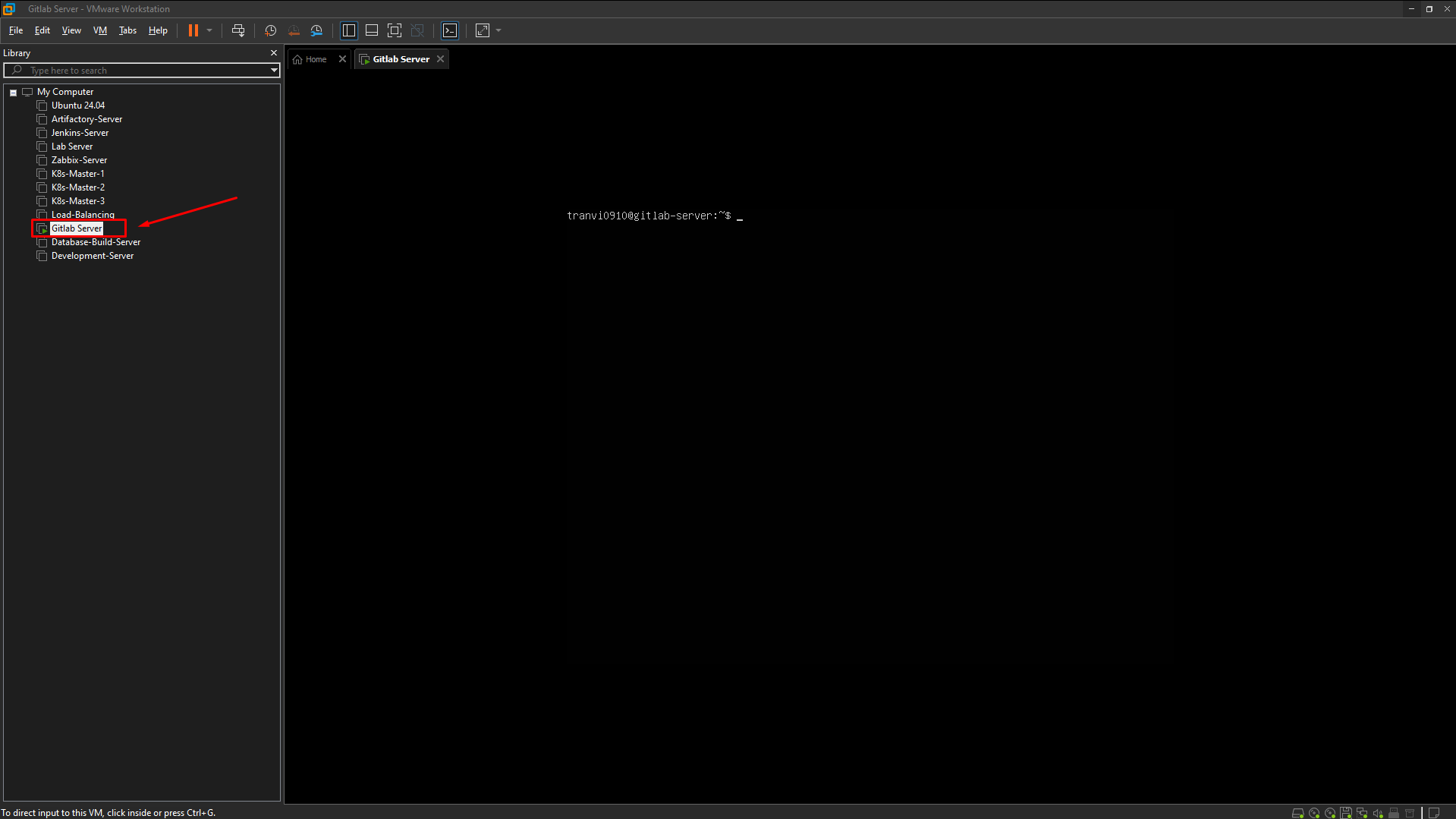Expand the library search dropdown arrow
Viewport: 1456px width, 819px height.
pyautogui.click(x=274, y=70)
